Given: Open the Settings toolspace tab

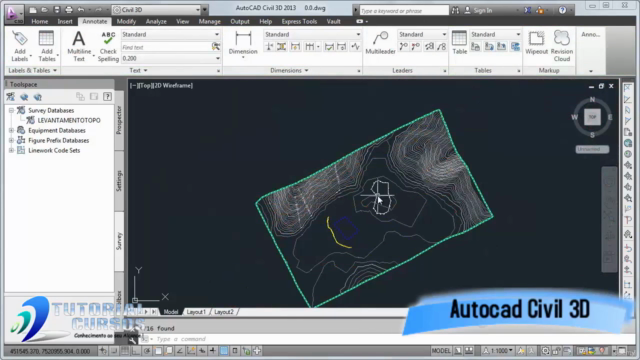Looking at the screenshot, I should 119,181.
